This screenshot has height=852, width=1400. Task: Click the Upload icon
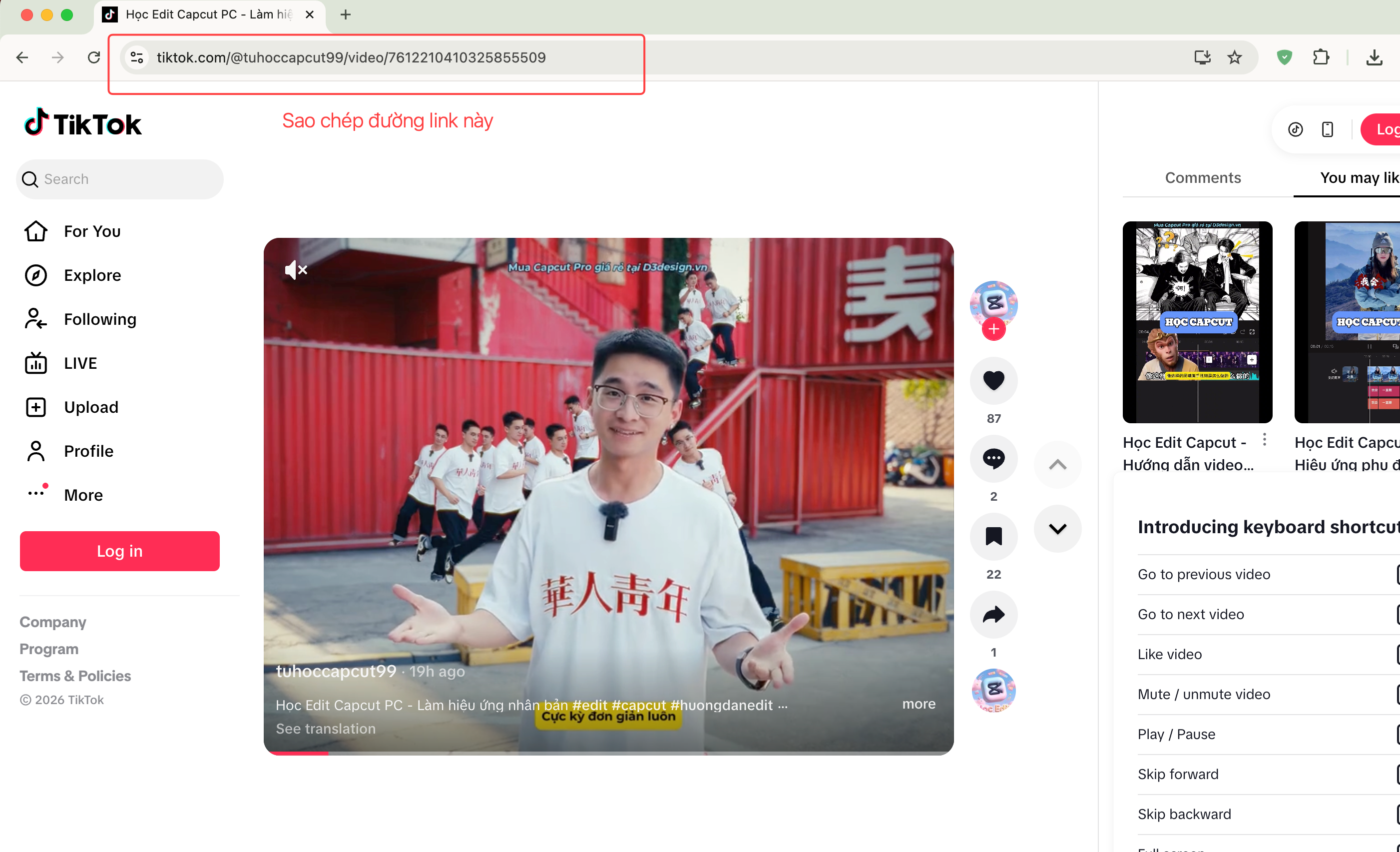(x=35, y=407)
